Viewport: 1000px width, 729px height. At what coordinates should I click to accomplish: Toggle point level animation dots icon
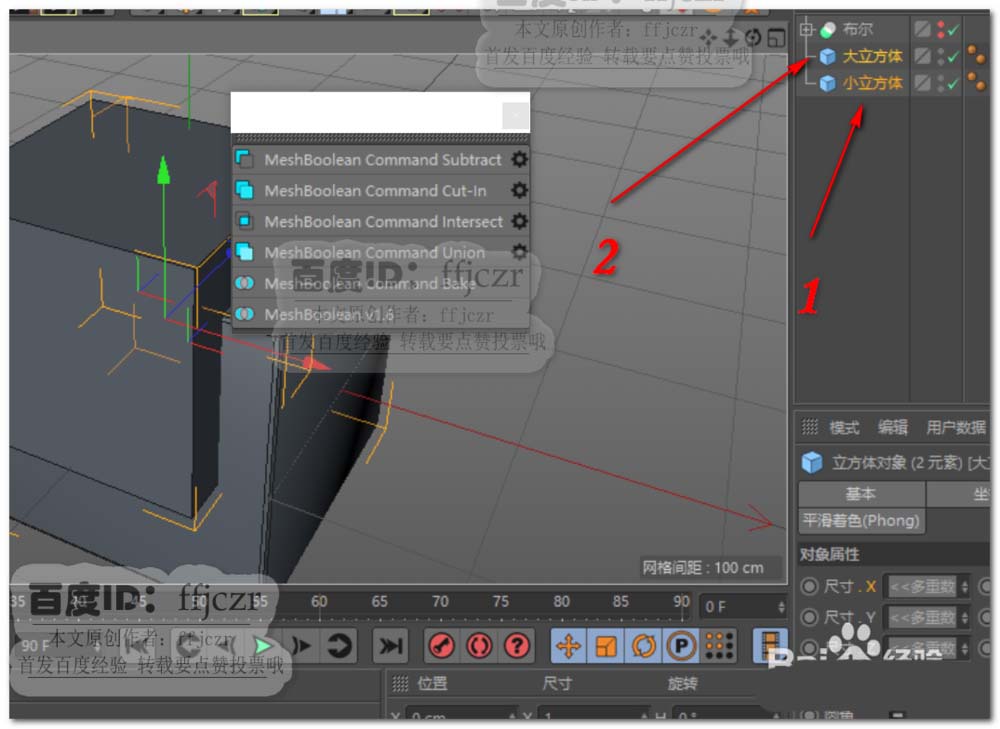719,646
